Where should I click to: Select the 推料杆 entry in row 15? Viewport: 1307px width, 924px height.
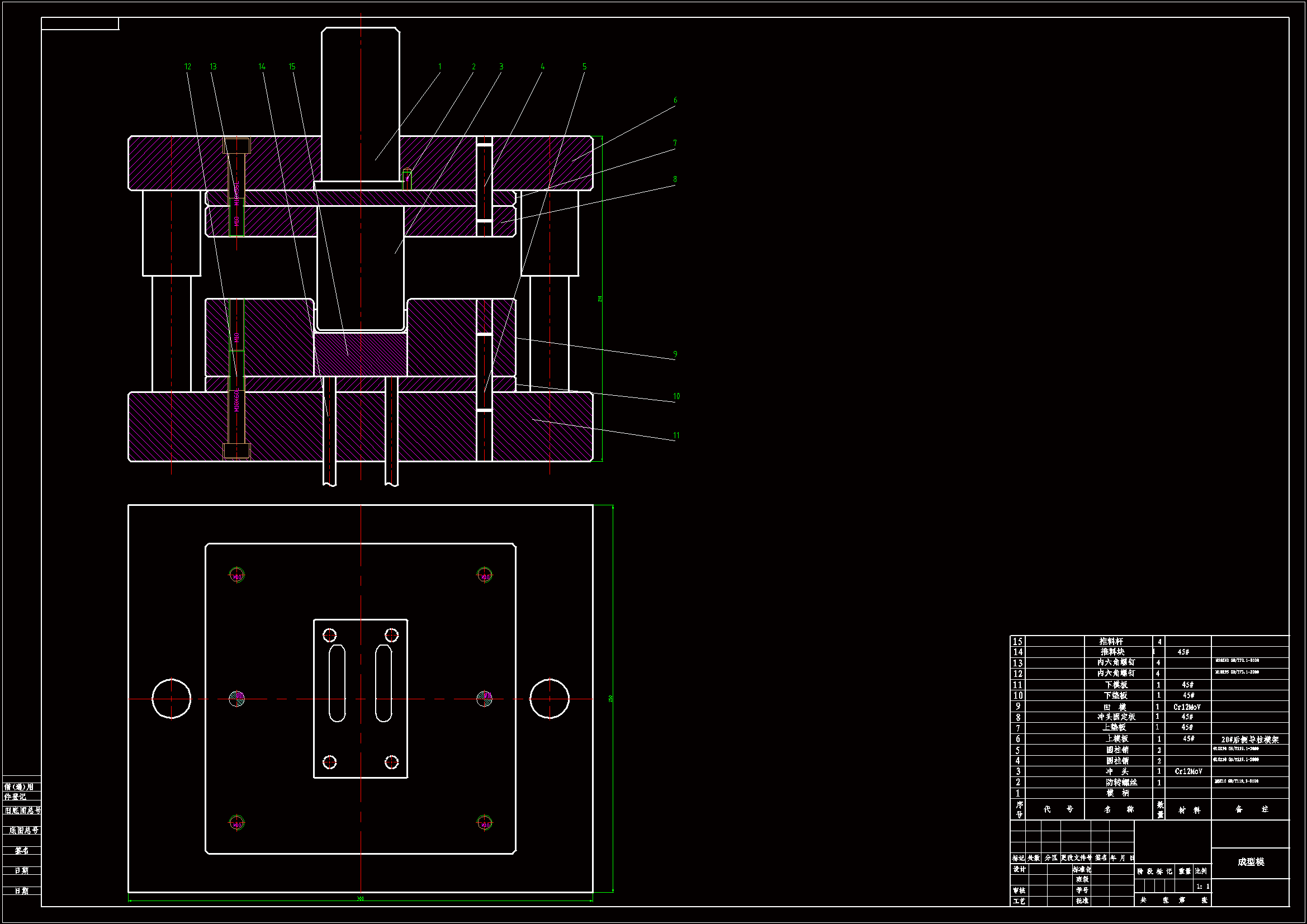[x=1111, y=641]
